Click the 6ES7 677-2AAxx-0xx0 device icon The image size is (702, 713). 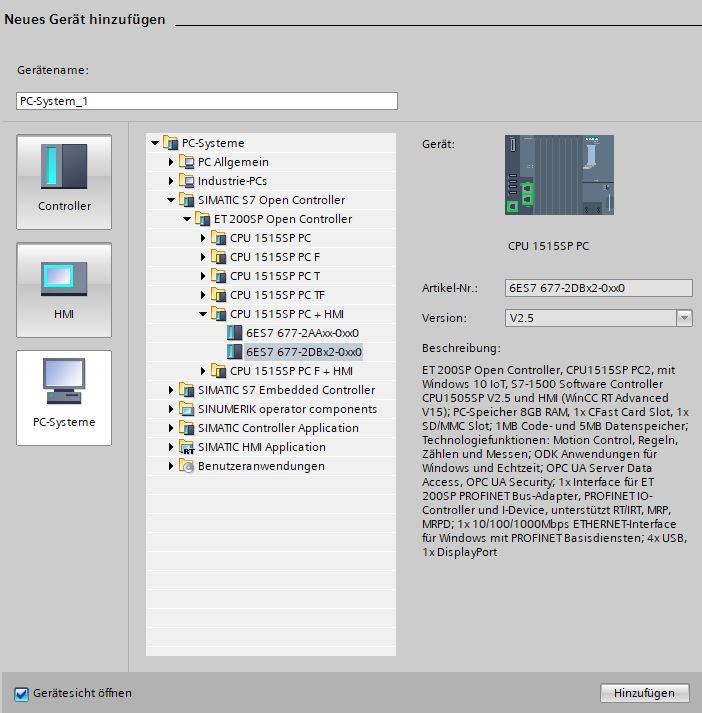[234, 333]
